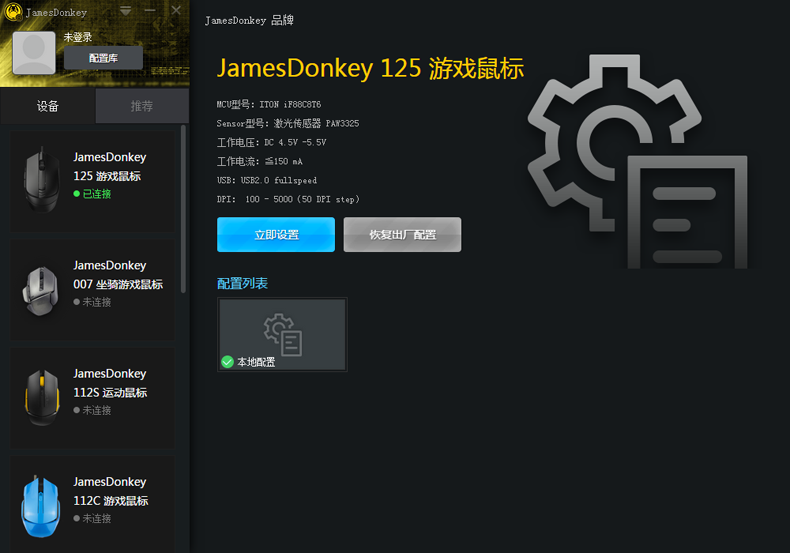Click the 112S 运动鼠标 device name

tap(110, 393)
